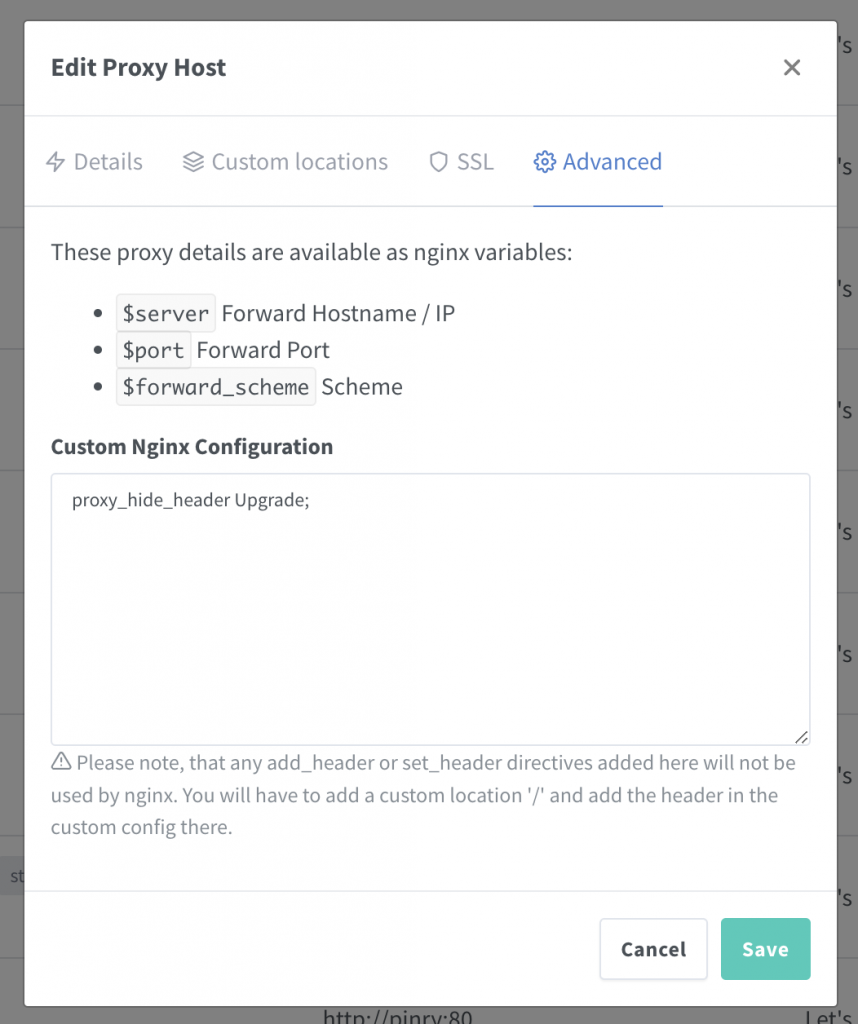The height and width of the screenshot is (1024, 858).
Task: Open the Custom locations tab
Action: 285,162
